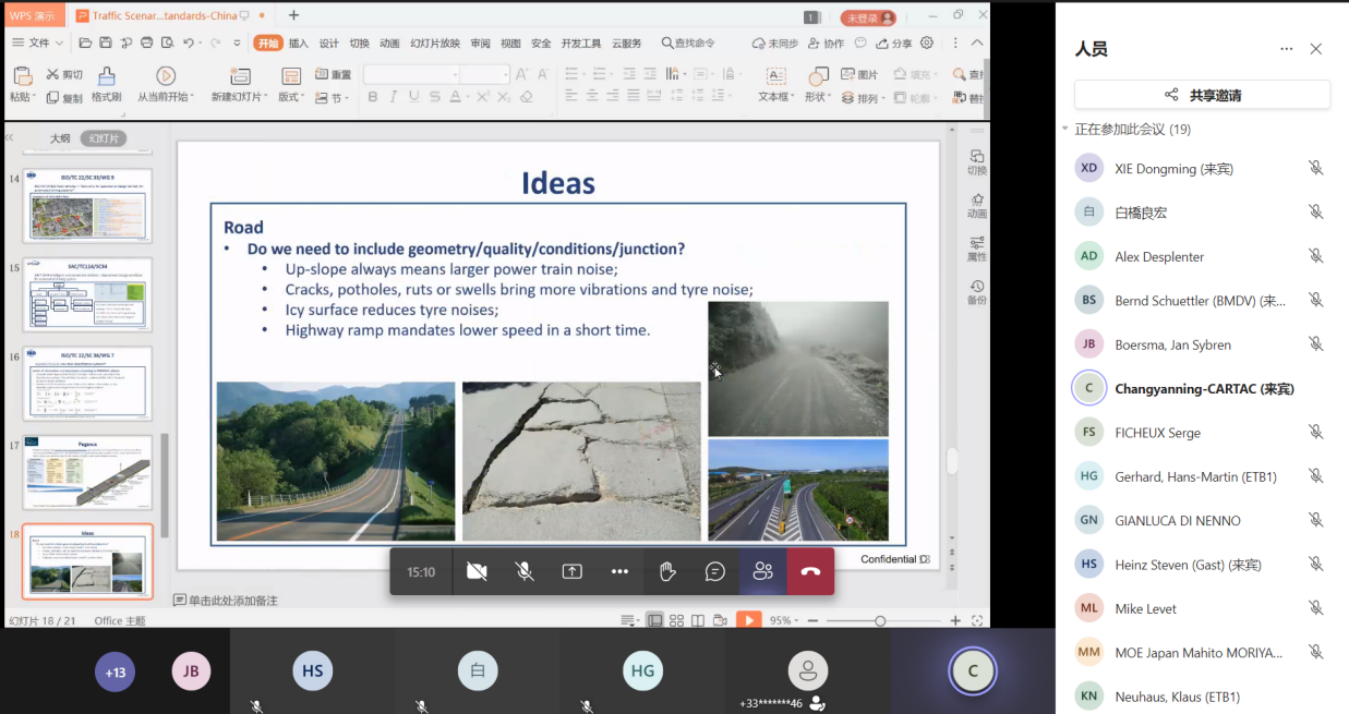Screen dimensions: 1349x715
Task: Unmute the microphone in meeting toolbar
Action: click(x=524, y=572)
